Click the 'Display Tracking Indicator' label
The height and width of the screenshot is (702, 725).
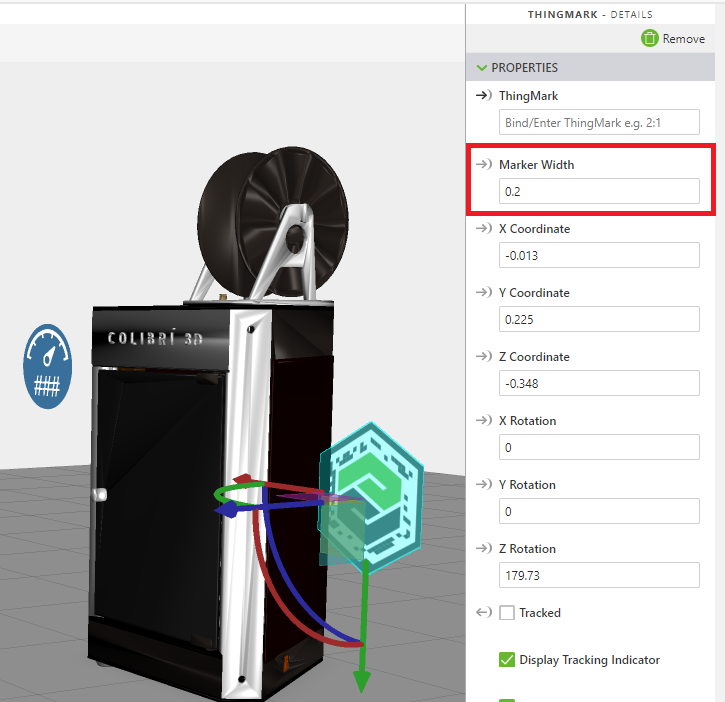(x=590, y=660)
